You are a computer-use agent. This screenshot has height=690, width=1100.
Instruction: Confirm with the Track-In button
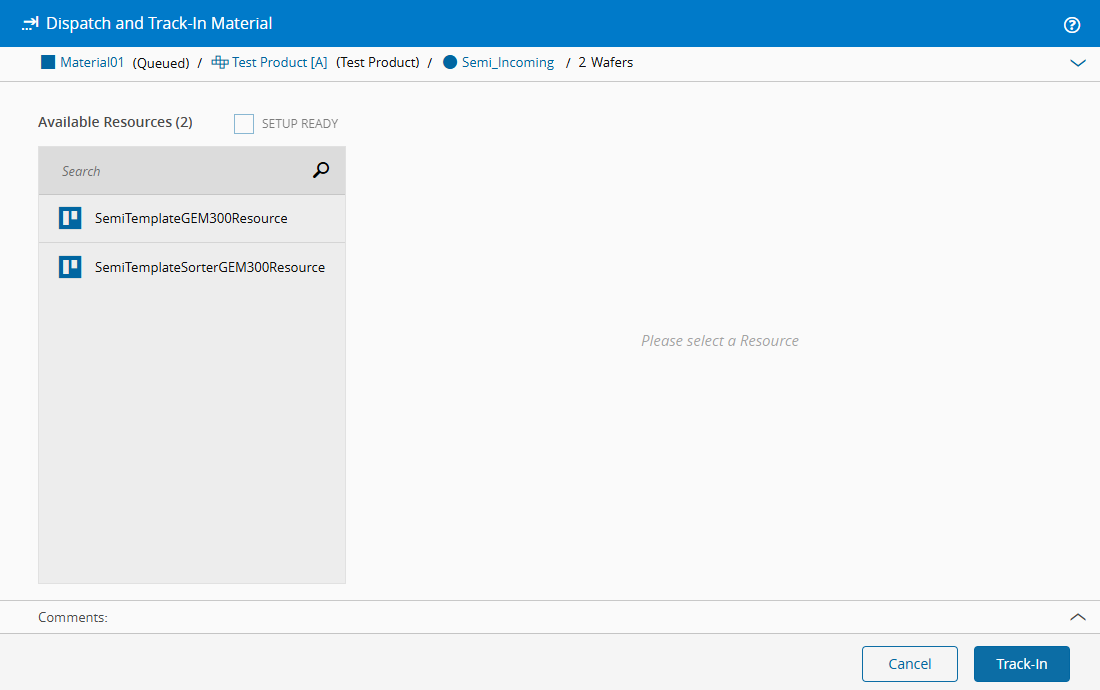(x=1021, y=664)
